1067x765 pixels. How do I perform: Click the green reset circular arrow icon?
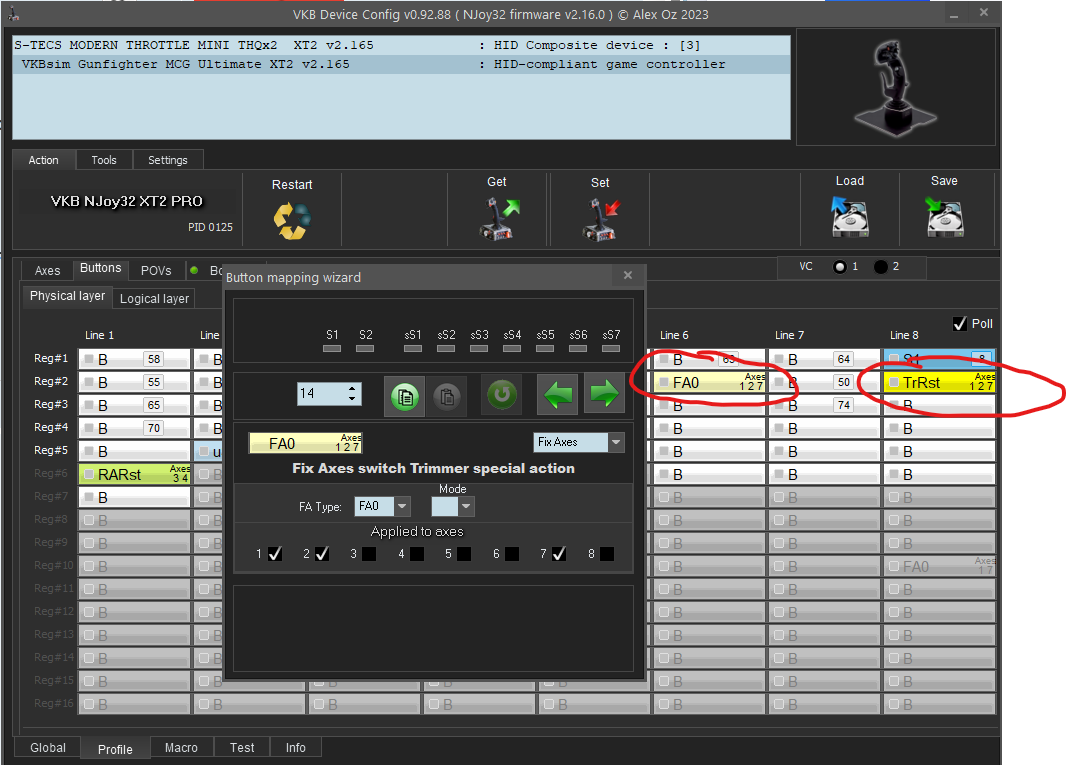pos(502,395)
